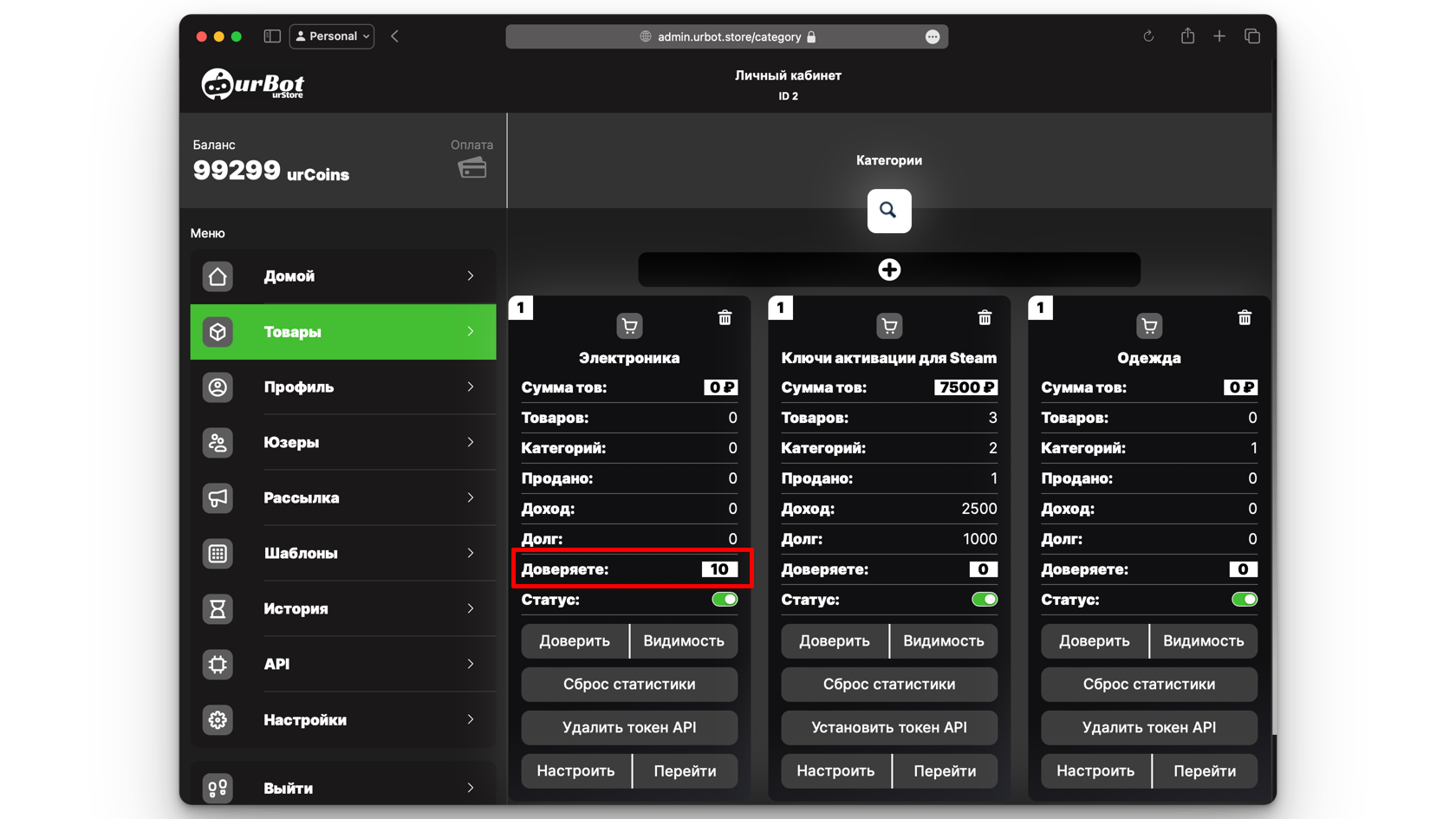The height and width of the screenshot is (819, 1456).
Task: Click Установить токен API button
Action: [x=888, y=727]
